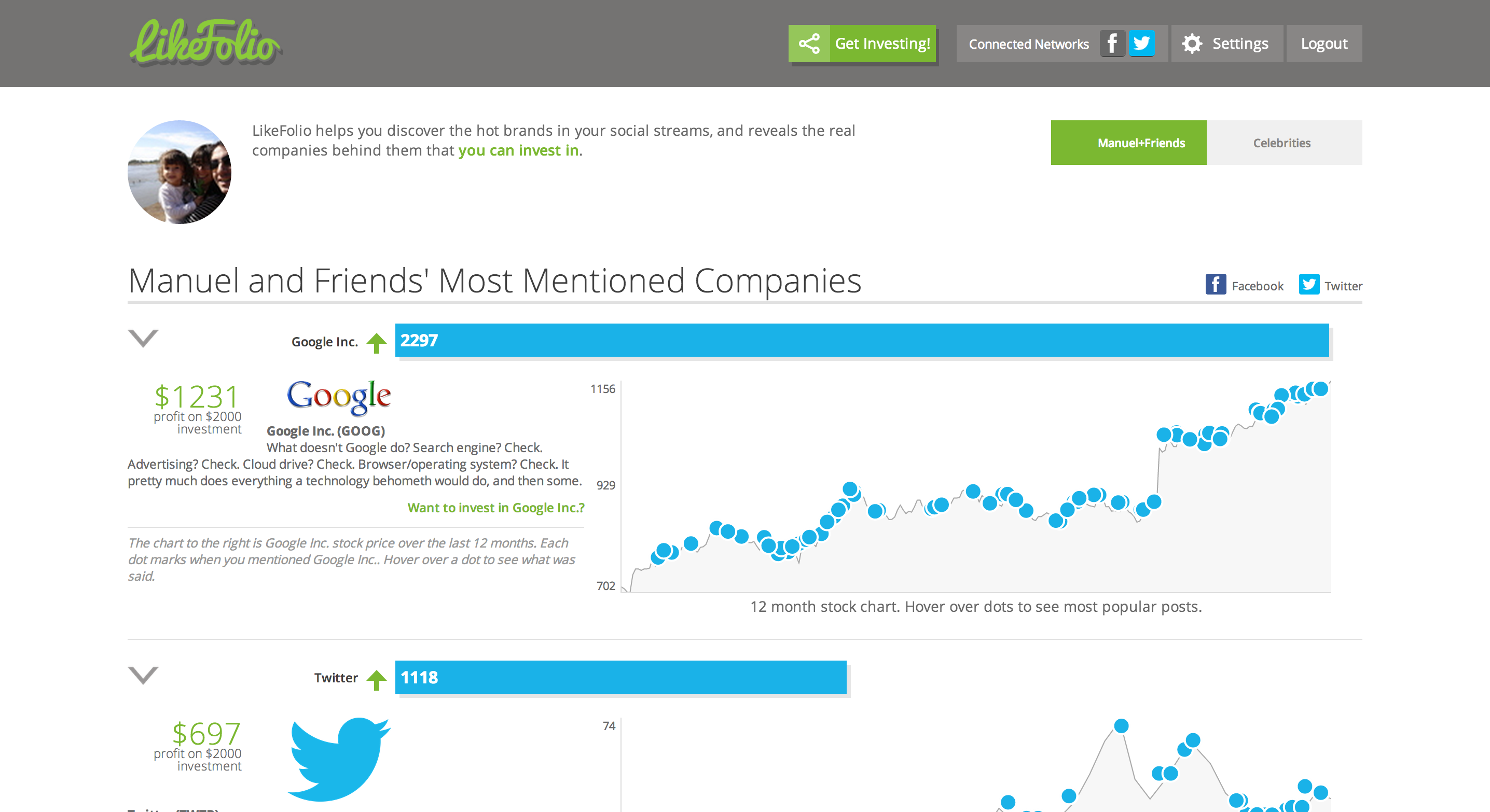The image size is (1490, 812).
Task: Click green up arrow beside Google Inc.
Action: [x=377, y=343]
